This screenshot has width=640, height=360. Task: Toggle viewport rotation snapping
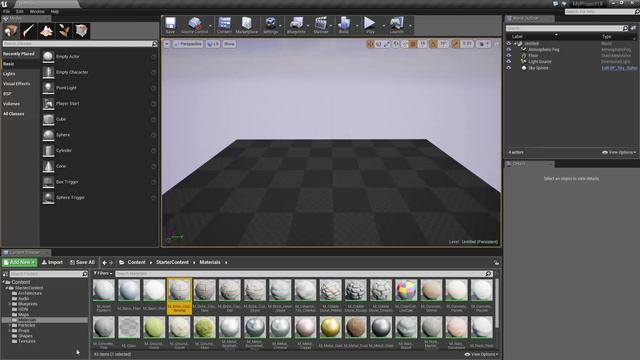pos(433,44)
